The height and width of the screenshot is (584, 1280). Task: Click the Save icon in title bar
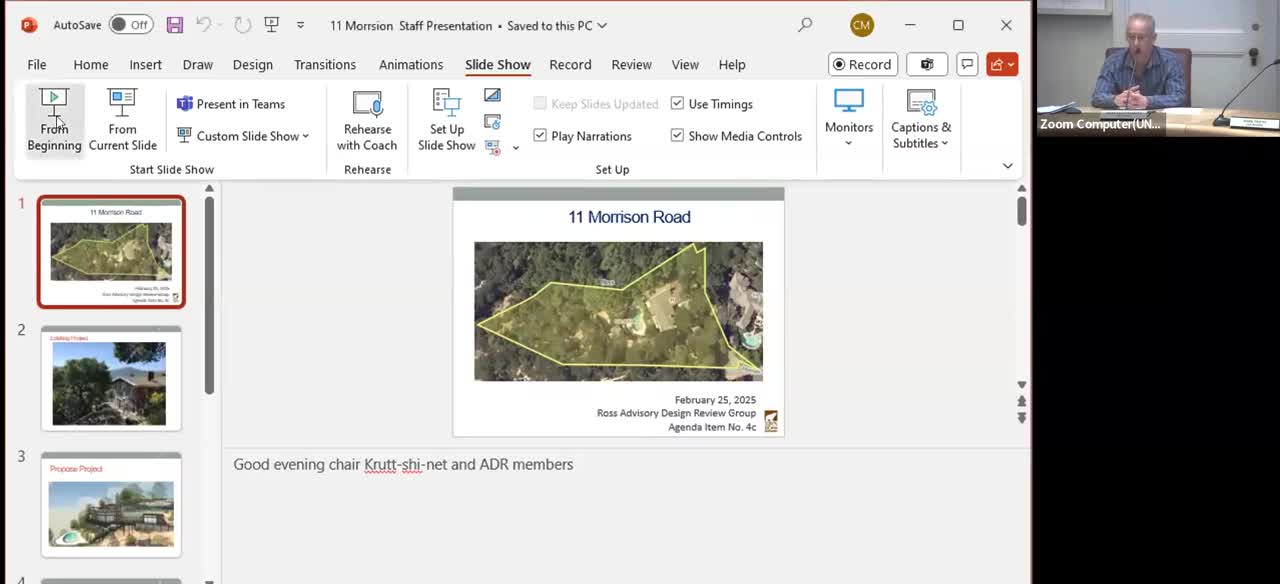(174, 25)
